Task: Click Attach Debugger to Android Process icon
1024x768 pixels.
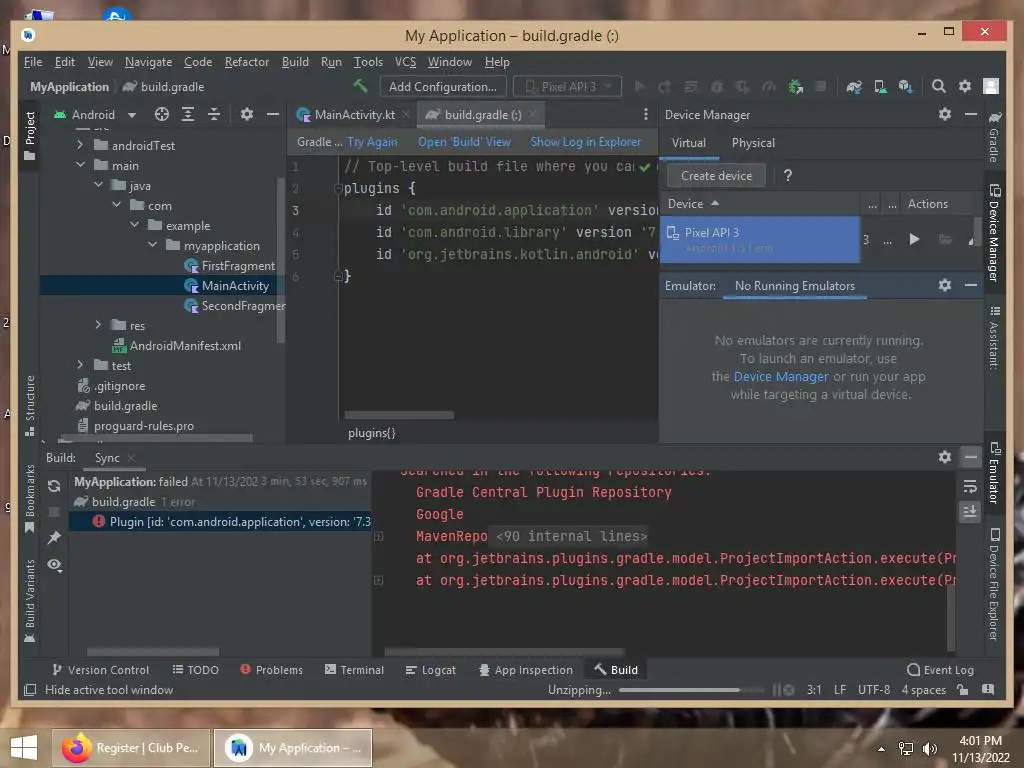Action: pyautogui.click(x=795, y=86)
